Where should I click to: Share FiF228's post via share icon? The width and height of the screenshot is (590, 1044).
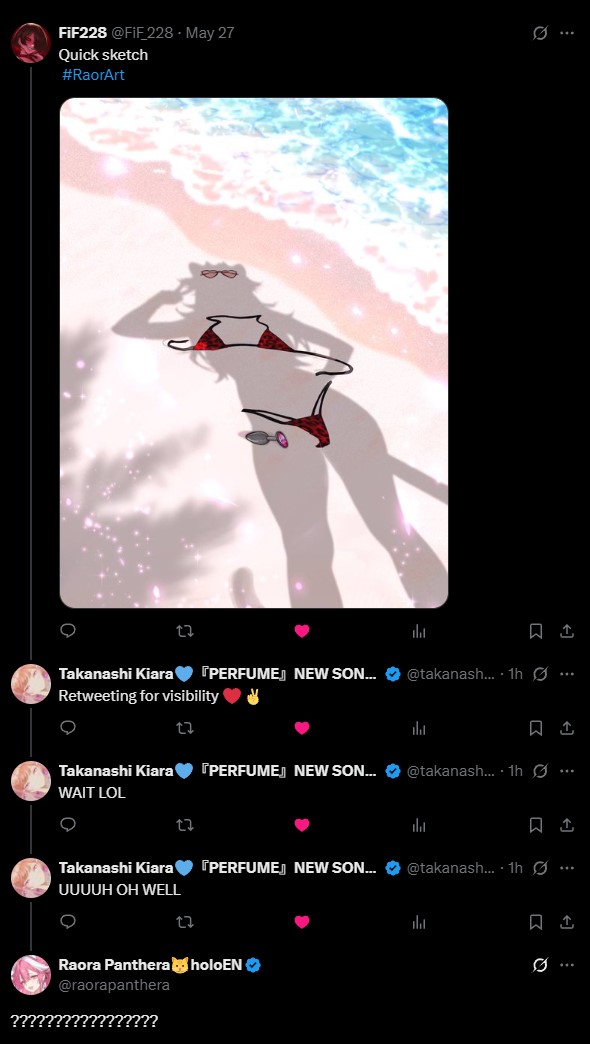pos(567,631)
